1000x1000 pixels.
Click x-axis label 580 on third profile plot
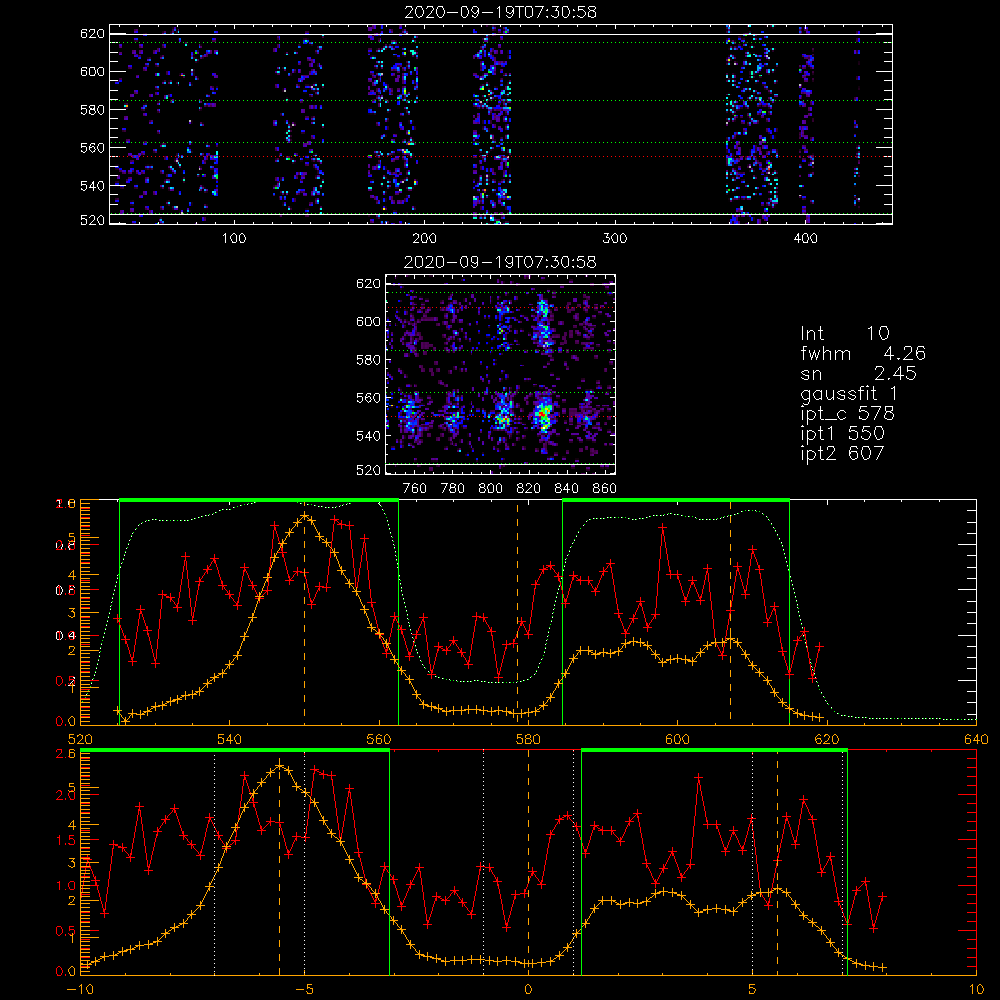[528, 739]
